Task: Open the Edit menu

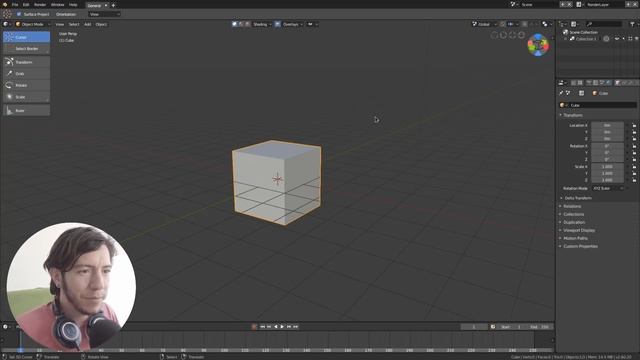Action: (x=26, y=5)
